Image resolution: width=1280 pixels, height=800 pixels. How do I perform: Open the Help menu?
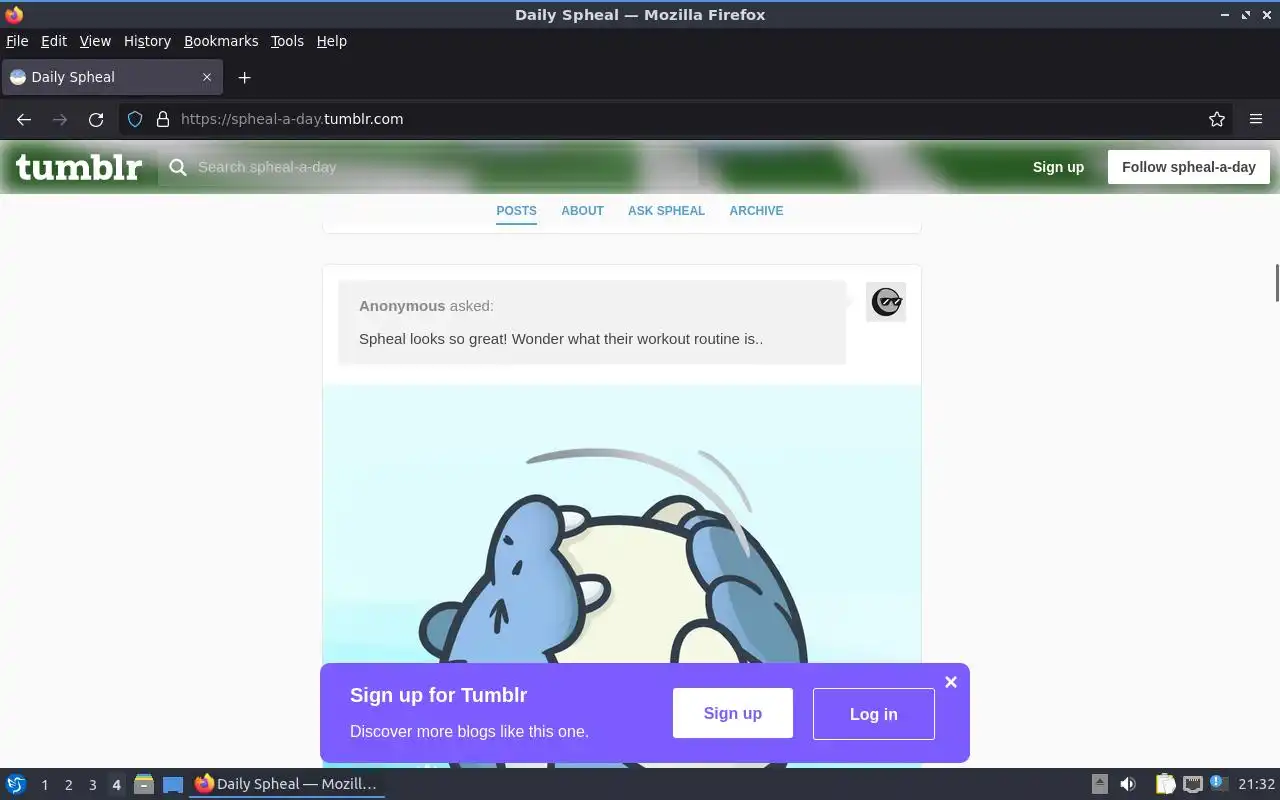[331, 41]
